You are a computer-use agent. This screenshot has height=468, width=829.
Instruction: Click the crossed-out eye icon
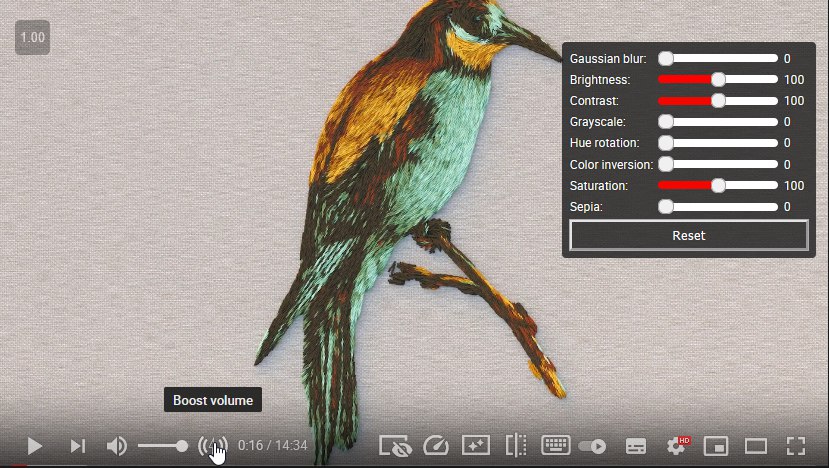coord(396,446)
